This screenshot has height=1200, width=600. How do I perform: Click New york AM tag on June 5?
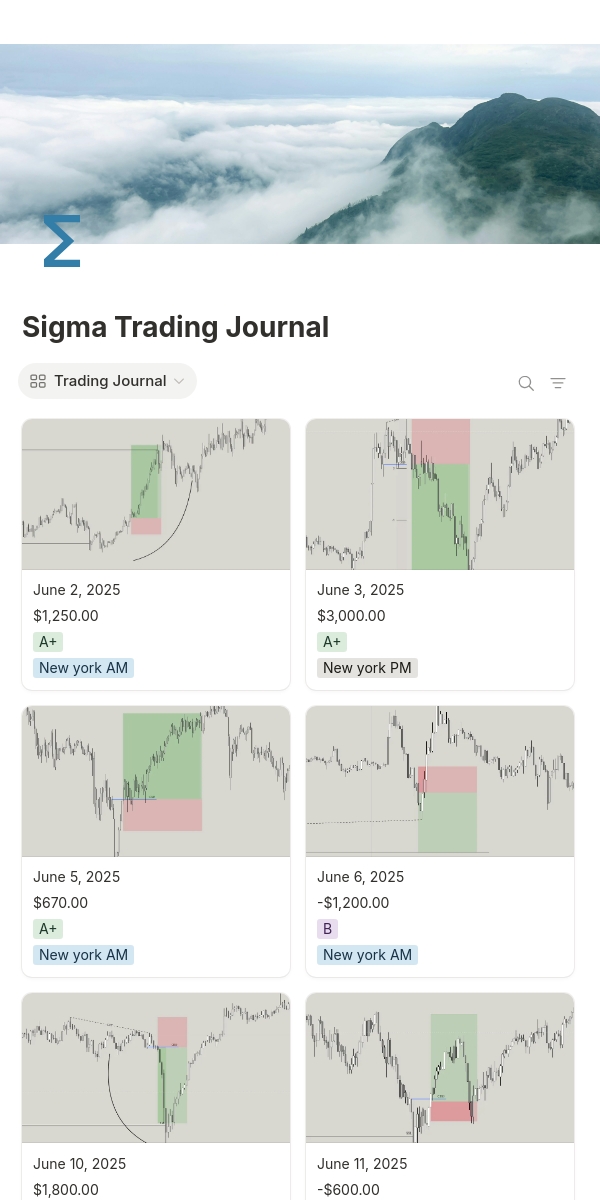(x=83, y=955)
